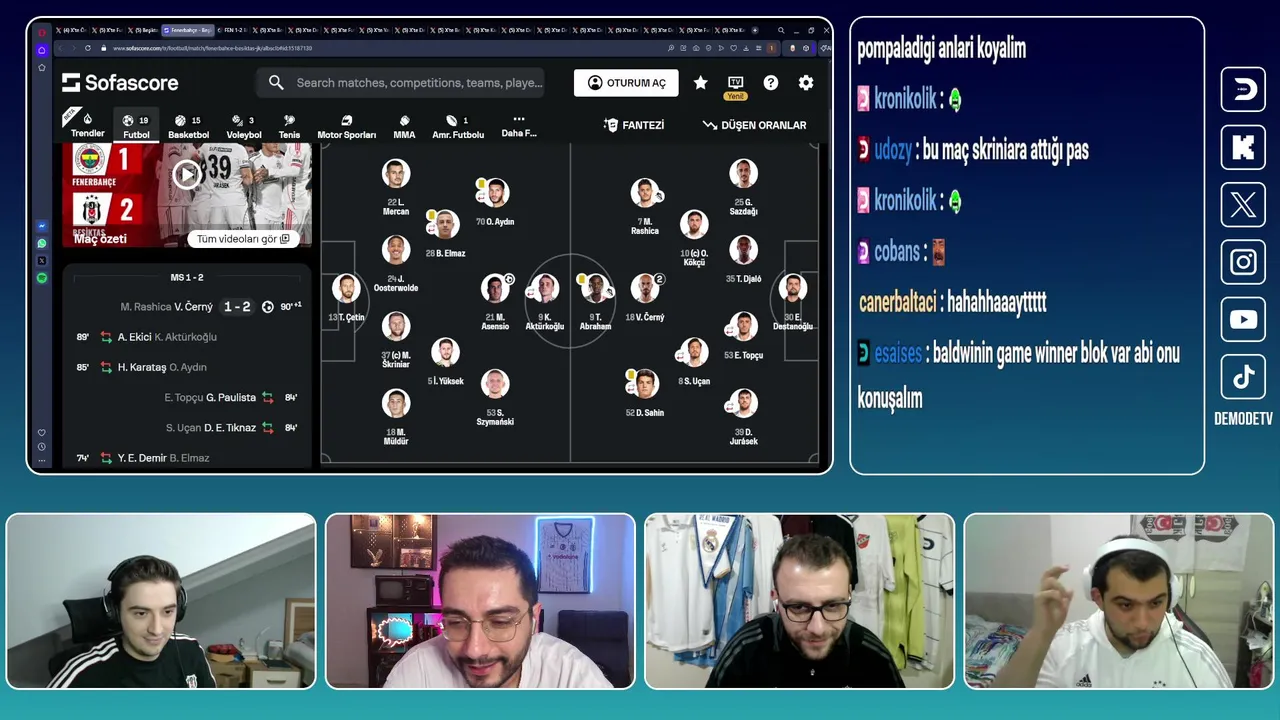Play the Maç özeti highlight video
The height and width of the screenshot is (720, 1280).
pyautogui.click(x=187, y=174)
